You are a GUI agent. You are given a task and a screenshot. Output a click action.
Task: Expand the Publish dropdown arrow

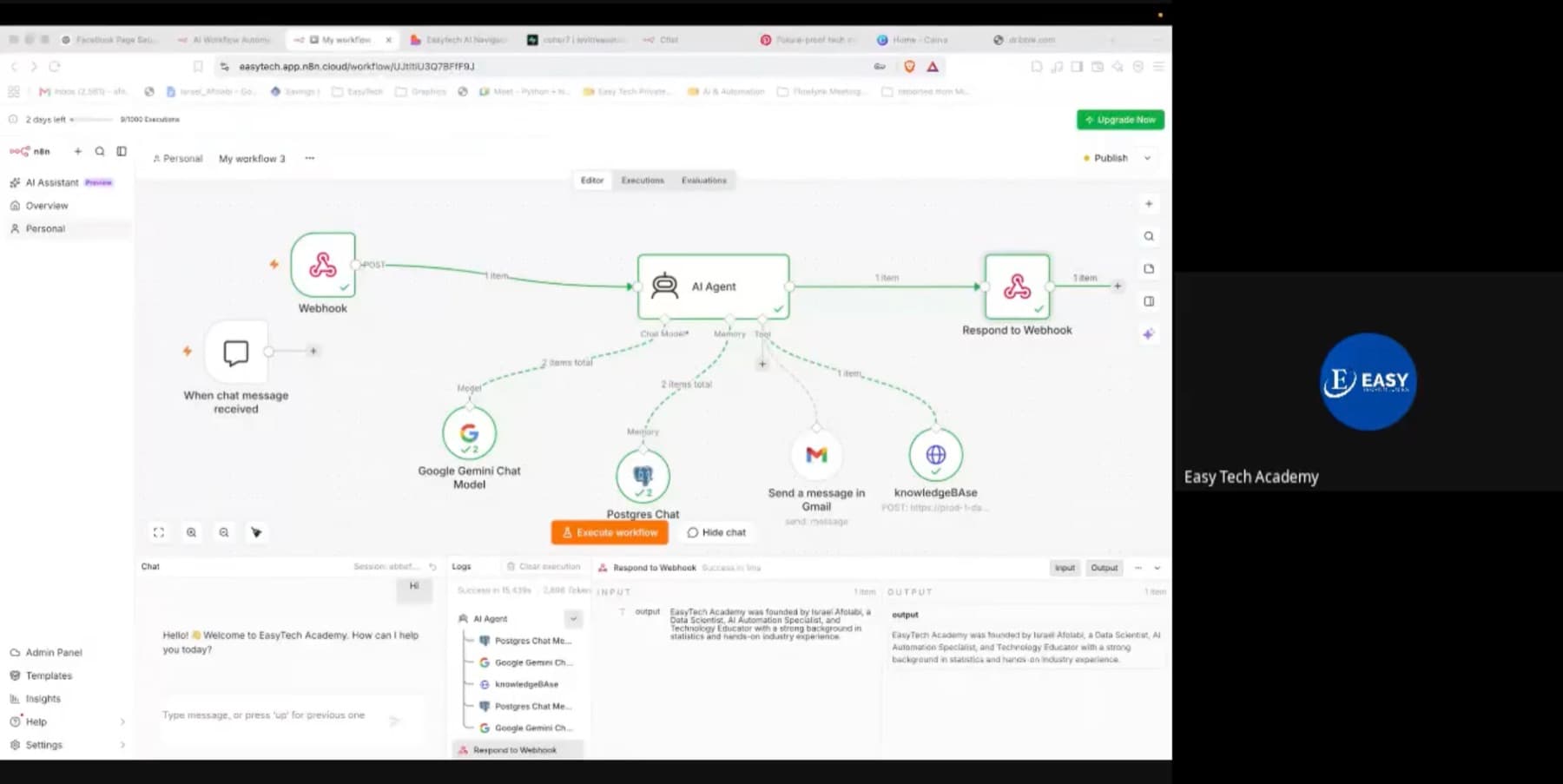(1147, 158)
